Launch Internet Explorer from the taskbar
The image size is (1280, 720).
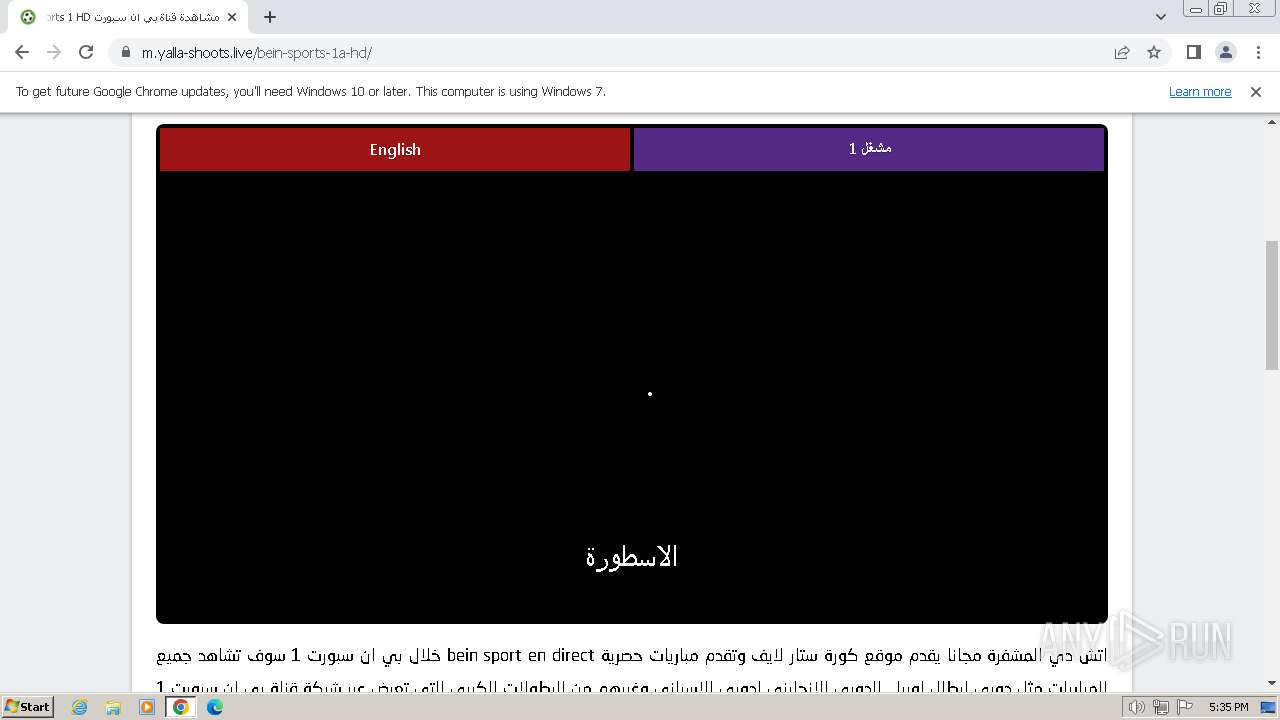coord(80,707)
